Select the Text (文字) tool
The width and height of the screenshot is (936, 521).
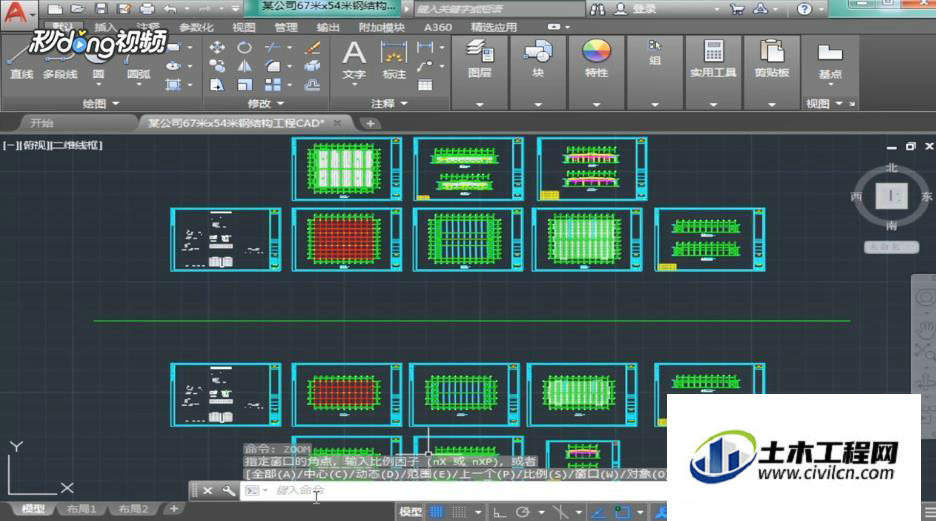[354, 60]
